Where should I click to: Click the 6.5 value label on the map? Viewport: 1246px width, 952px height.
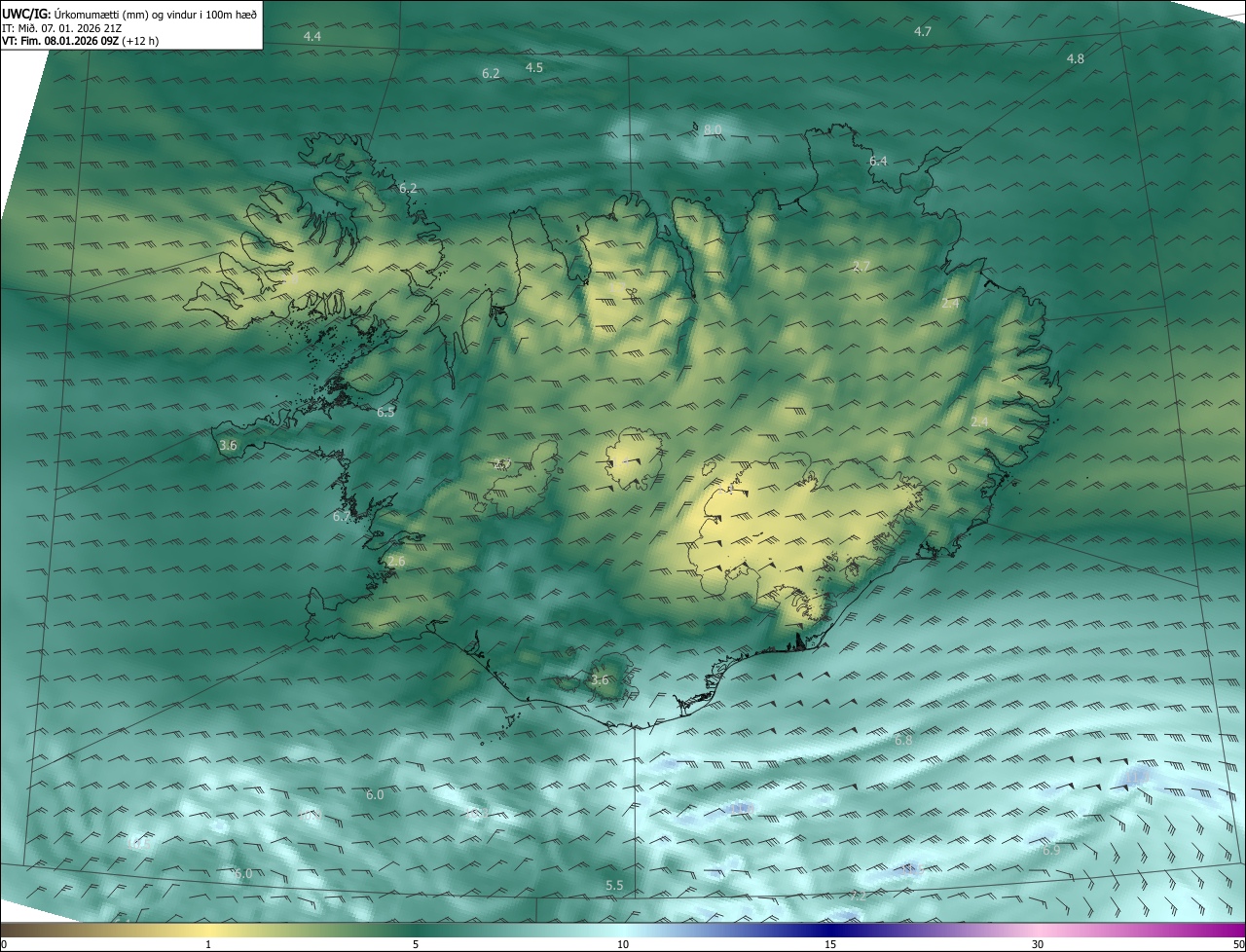tap(386, 413)
